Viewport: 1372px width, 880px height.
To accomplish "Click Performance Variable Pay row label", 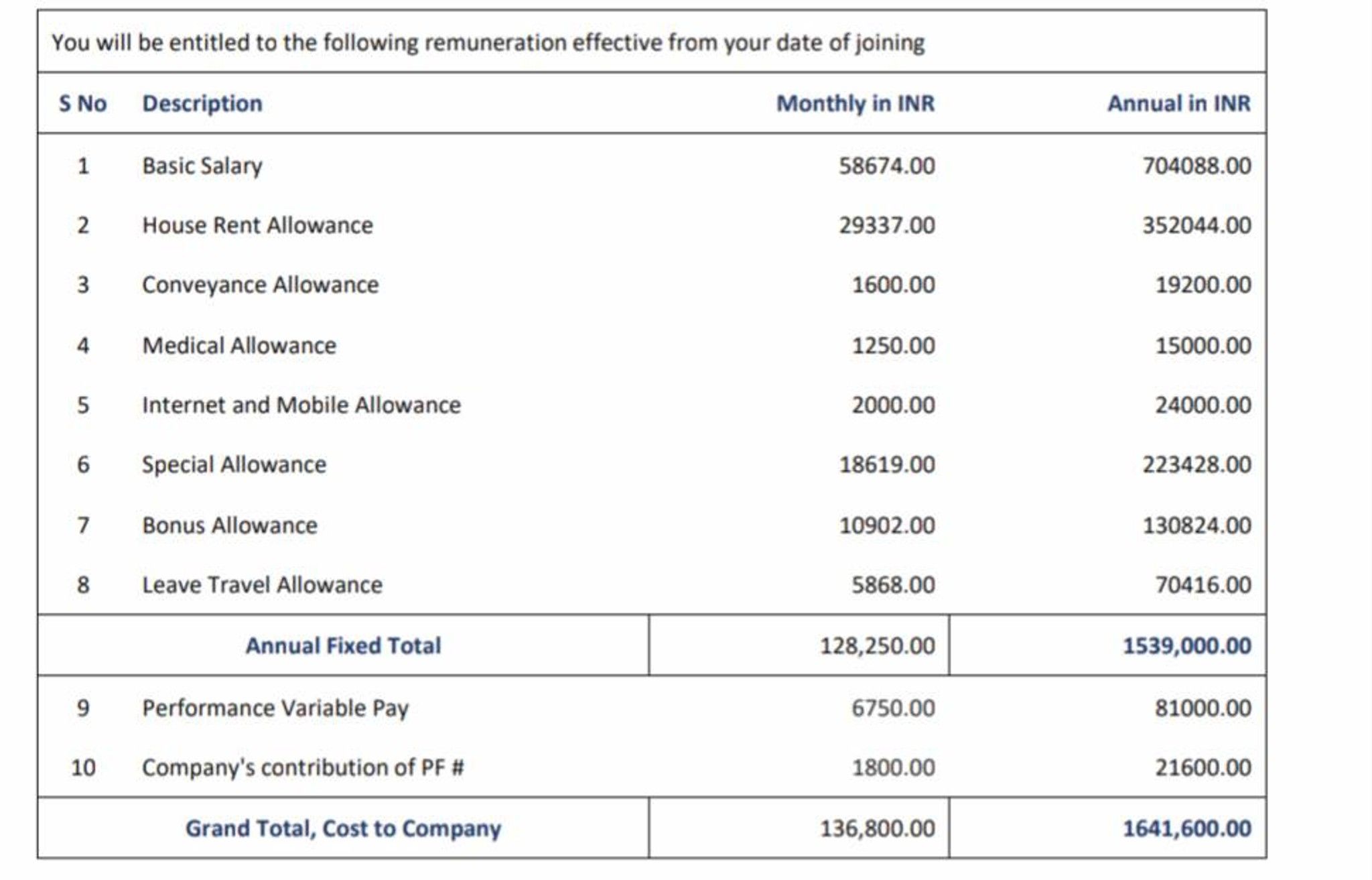I will (275, 708).
